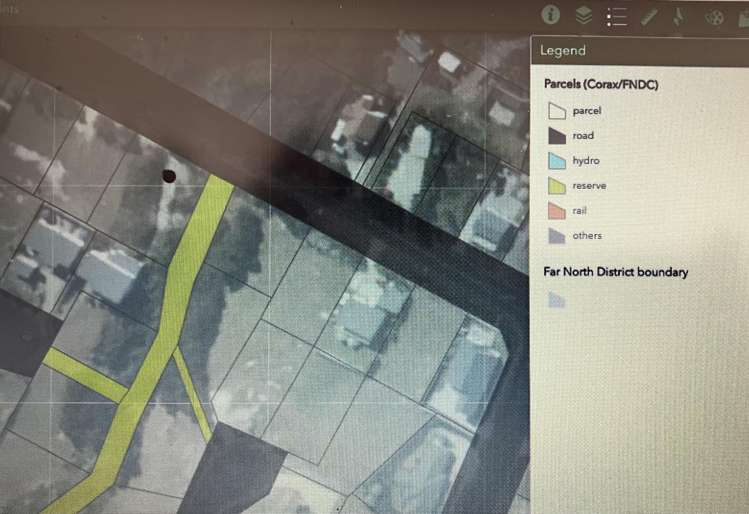Click the pink rail legend swatch
This screenshot has height=514, width=749.
[x=556, y=211]
